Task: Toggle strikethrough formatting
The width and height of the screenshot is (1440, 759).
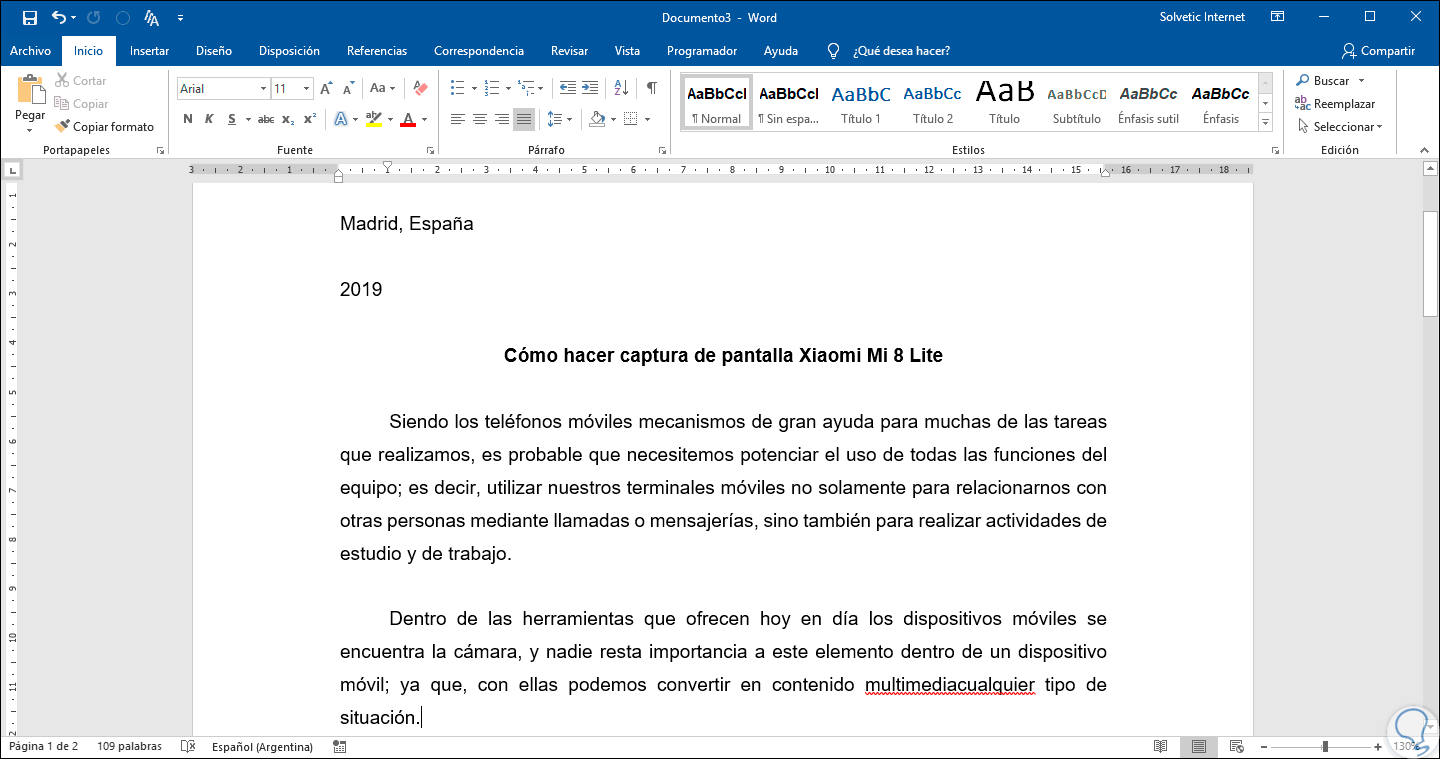Action: pyautogui.click(x=266, y=119)
